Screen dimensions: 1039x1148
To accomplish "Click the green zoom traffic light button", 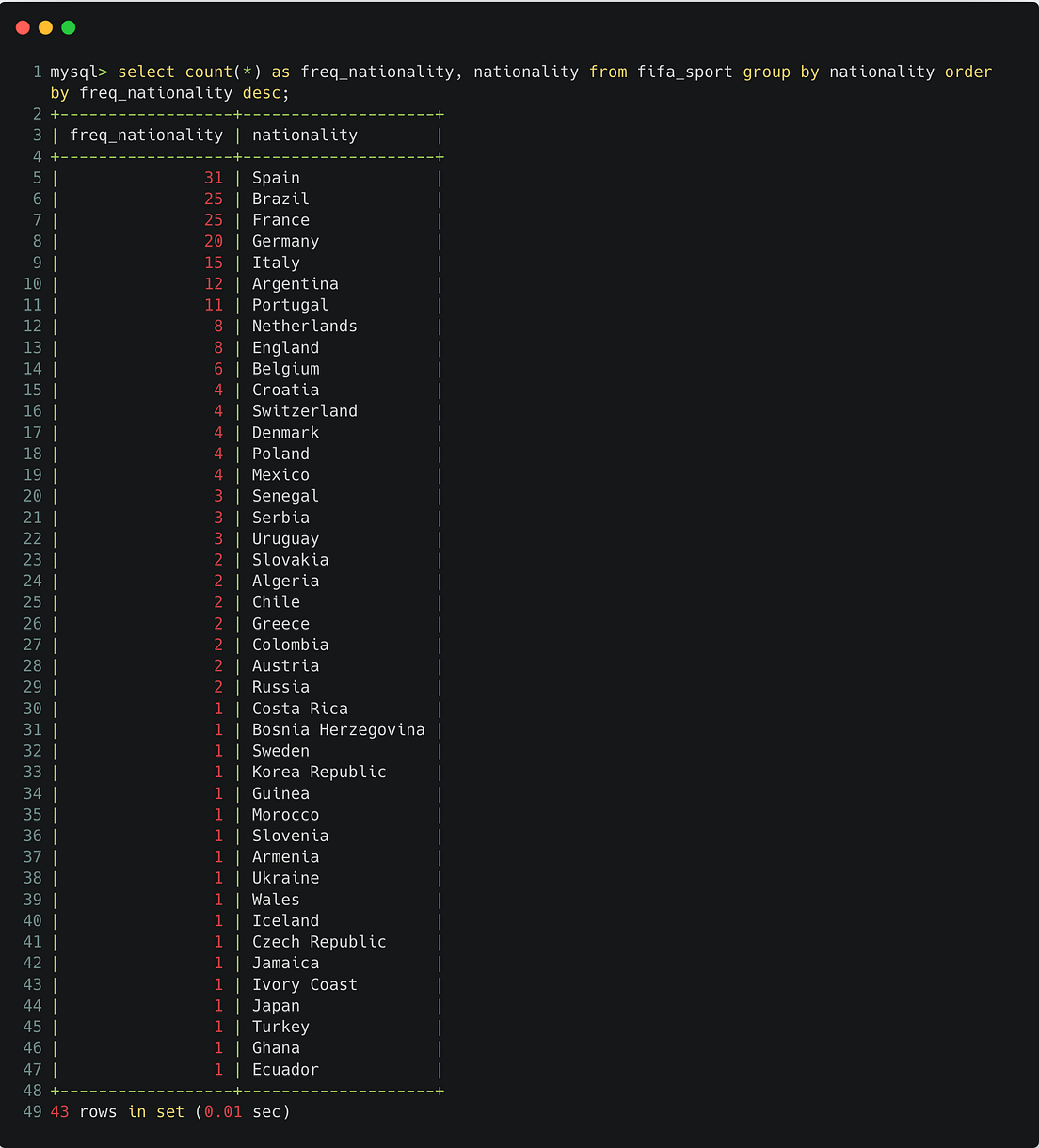I will [67, 27].
